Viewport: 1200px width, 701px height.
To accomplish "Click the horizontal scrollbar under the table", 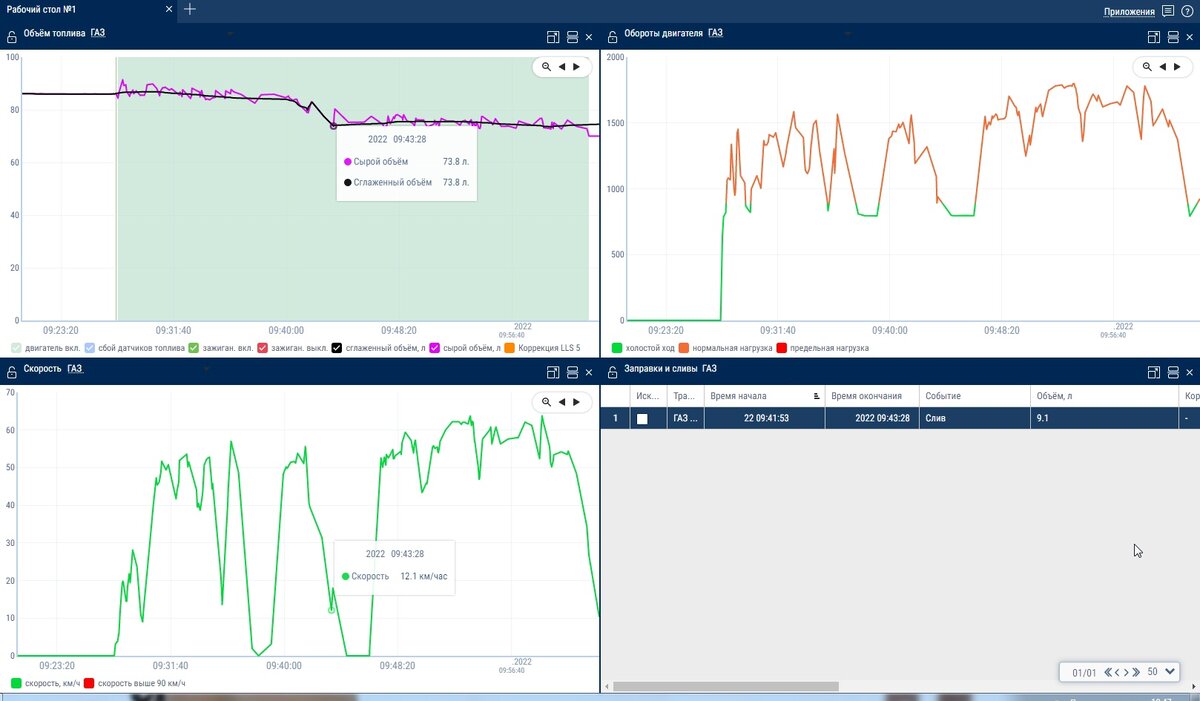I will click(x=725, y=687).
